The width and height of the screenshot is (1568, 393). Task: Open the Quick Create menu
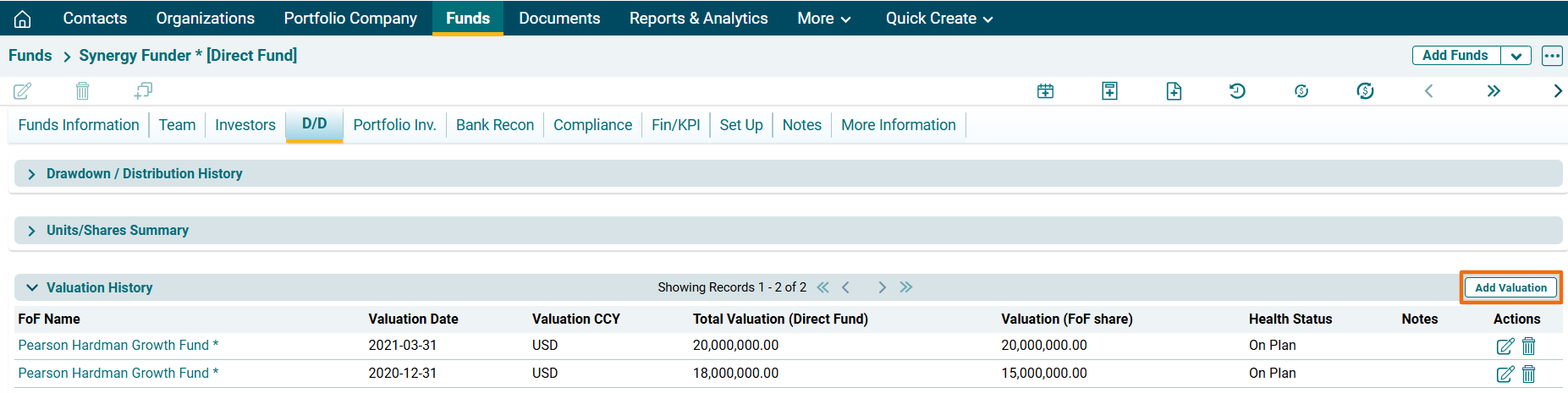(x=938, y=19)
